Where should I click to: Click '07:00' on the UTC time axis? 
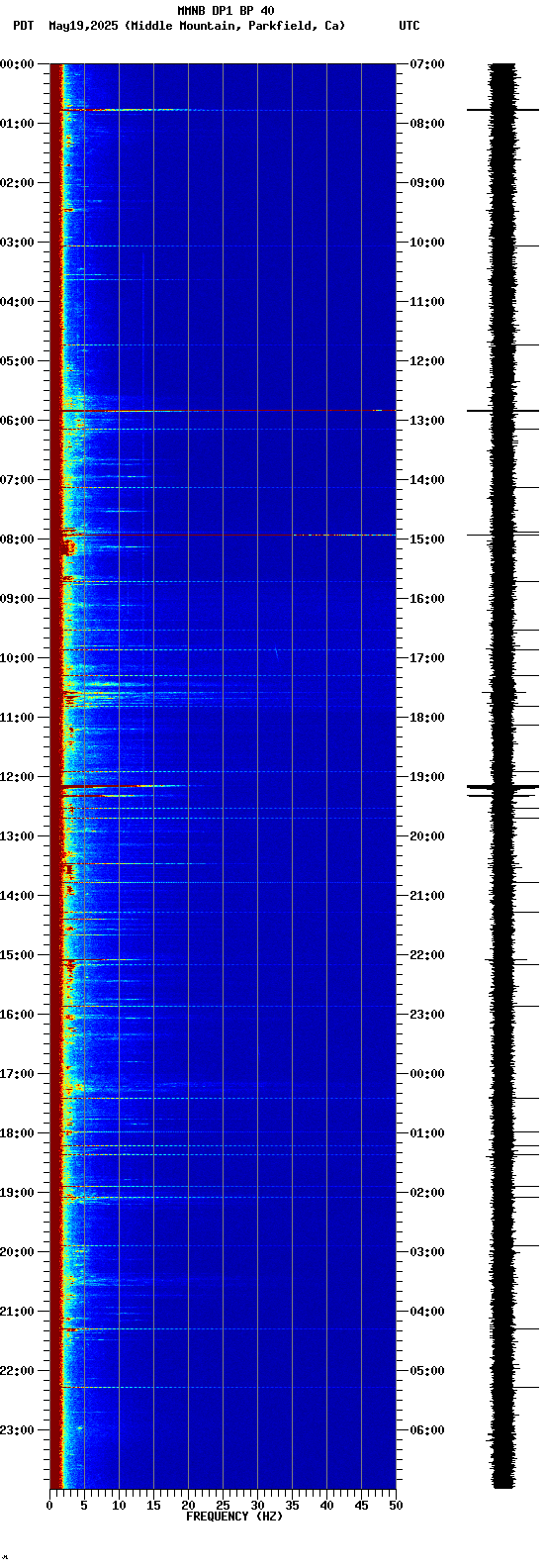point(427,64)
